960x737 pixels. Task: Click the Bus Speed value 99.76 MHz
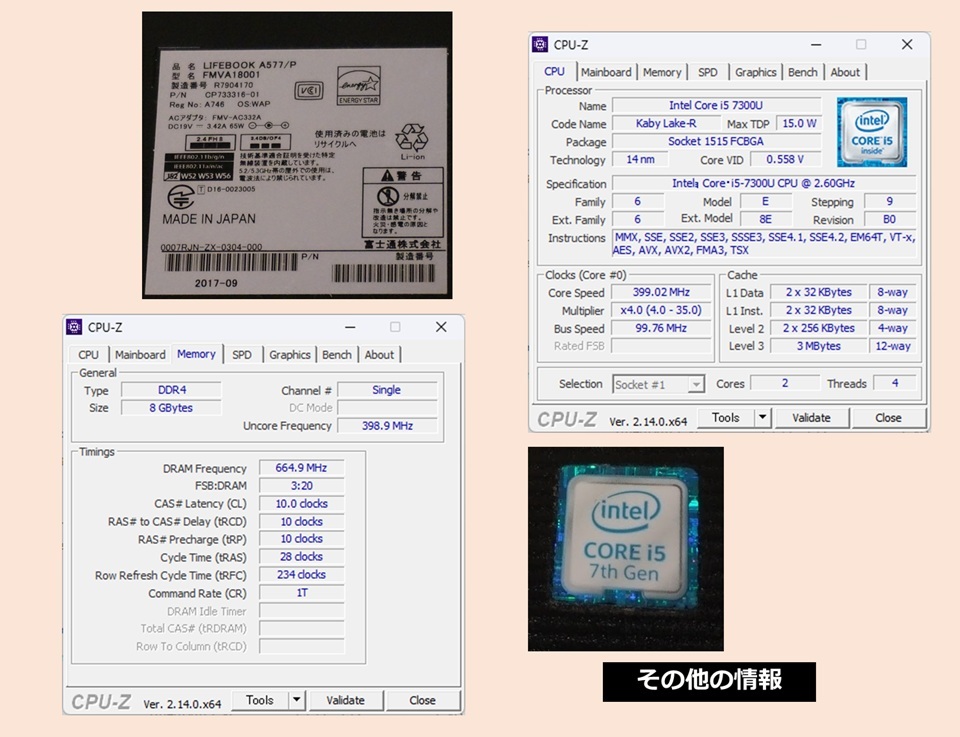(x=661, y=328)
